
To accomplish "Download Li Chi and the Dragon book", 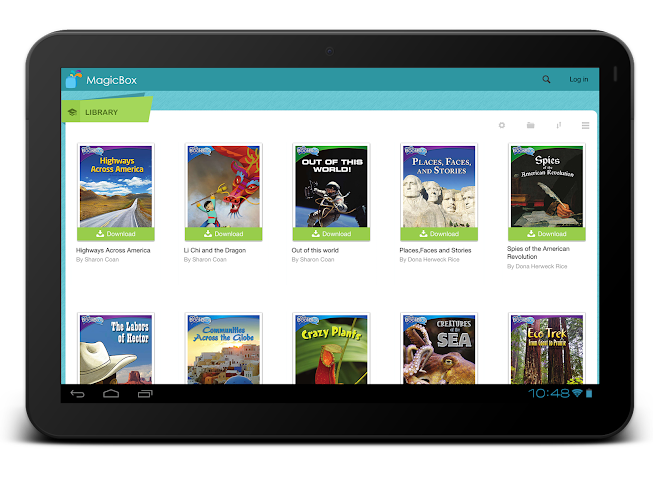I will 224,234.
